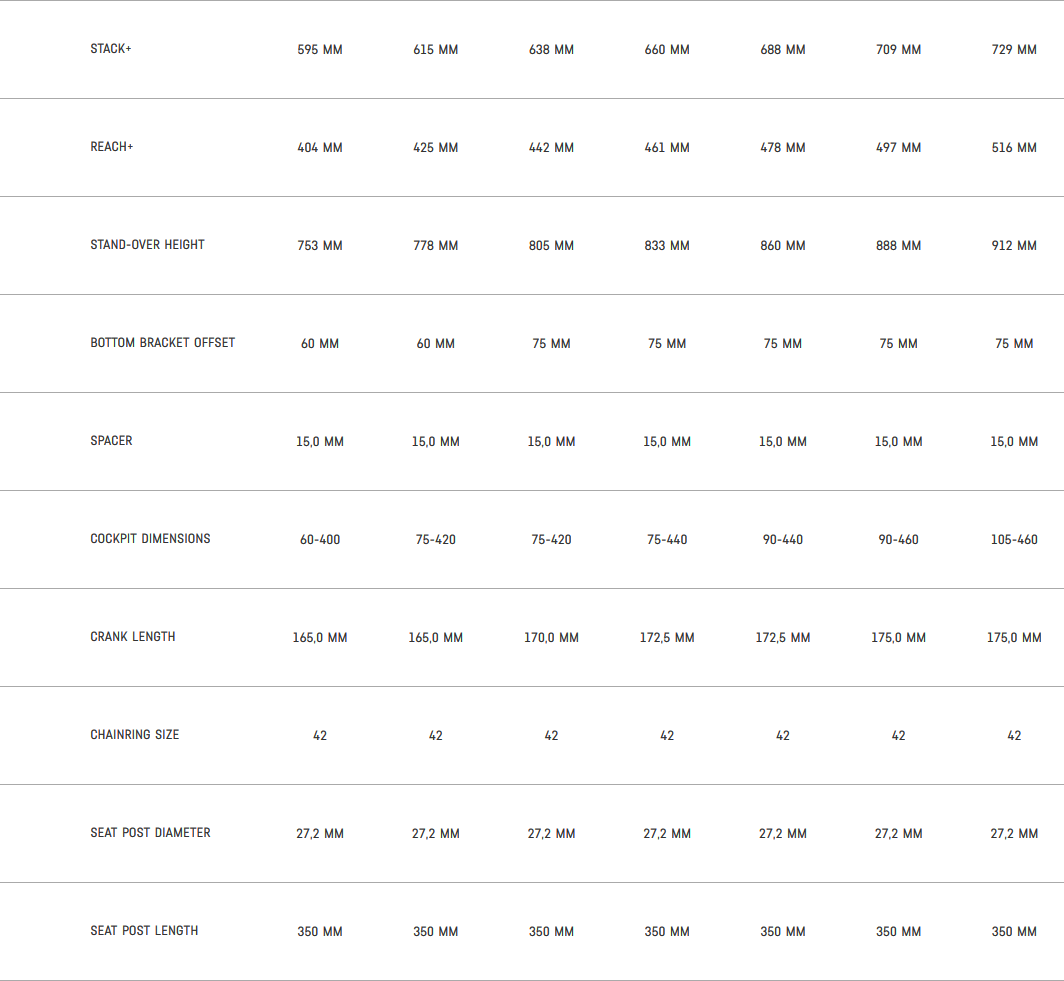
Task: Select the 105-460 cockpit dimension
Action: [1014, 540]
